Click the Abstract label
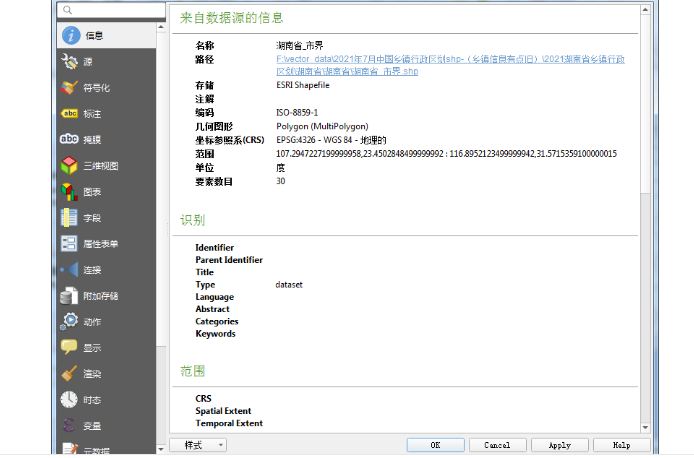Image resolution: width=694 pixels, height=458 pixels. (x=212, y=309)
